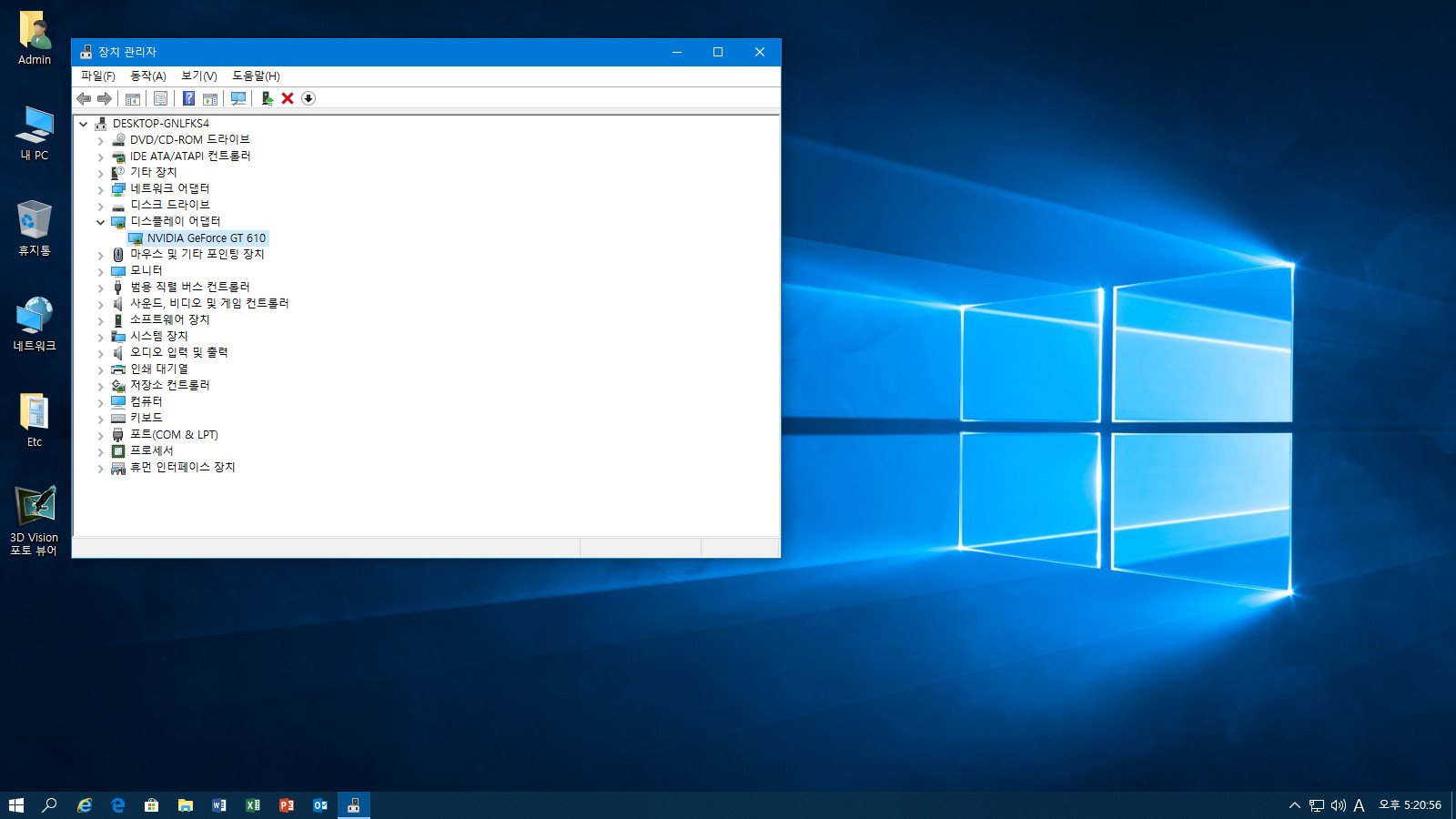The height and width of the screenshot is (819, 1456).
Task: Select DESKTOP-GNLFKS4 computer name
Action: (x=161, y=124)
